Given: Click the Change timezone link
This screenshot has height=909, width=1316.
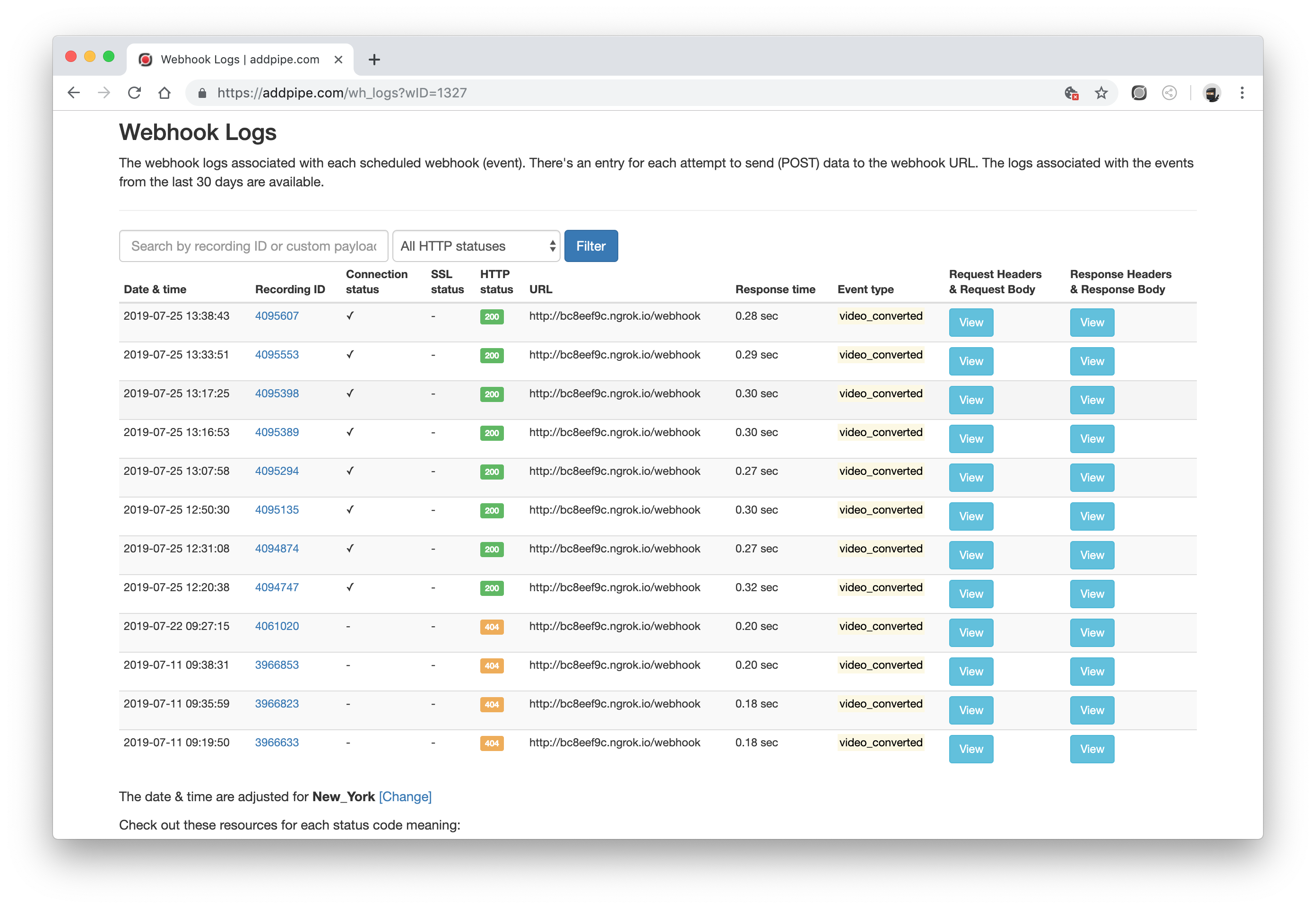Looking at the screenshot, I should coord(405,796).
